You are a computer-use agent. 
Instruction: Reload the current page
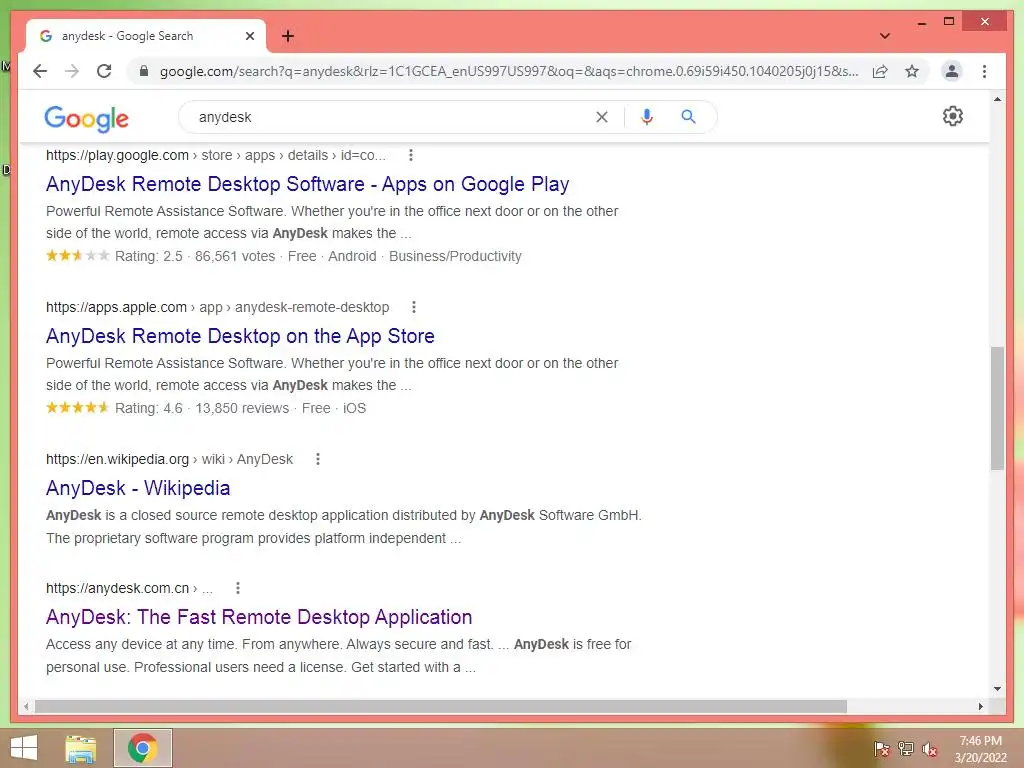click(x=104, y=71)
